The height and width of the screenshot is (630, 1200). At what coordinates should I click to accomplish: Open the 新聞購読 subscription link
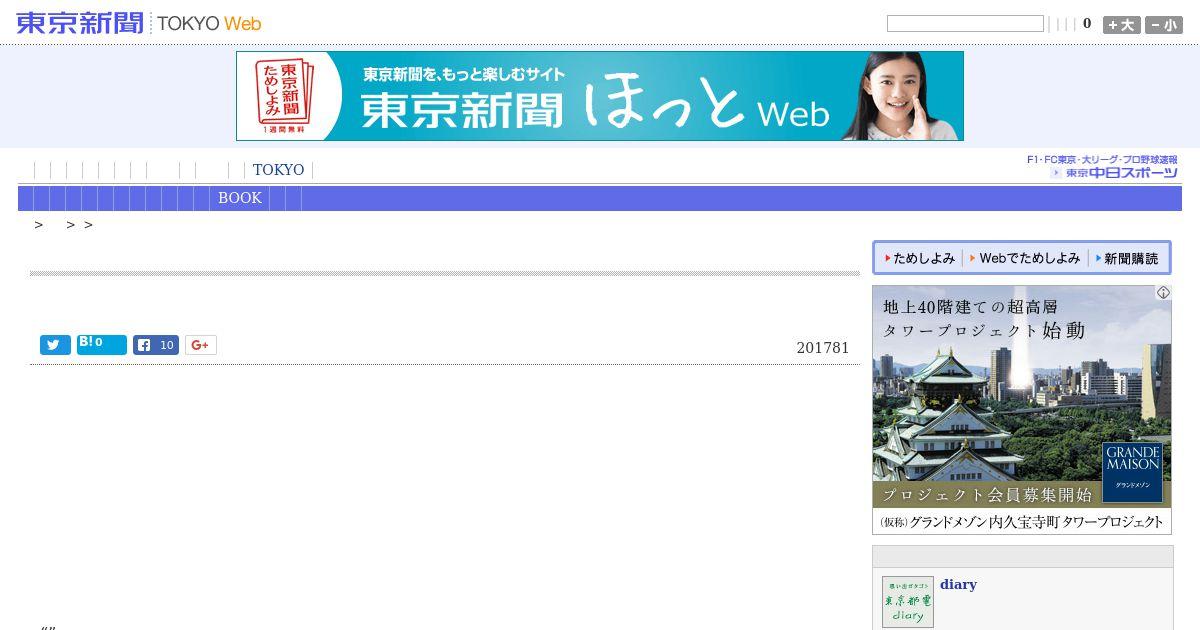pos(1127,258)
